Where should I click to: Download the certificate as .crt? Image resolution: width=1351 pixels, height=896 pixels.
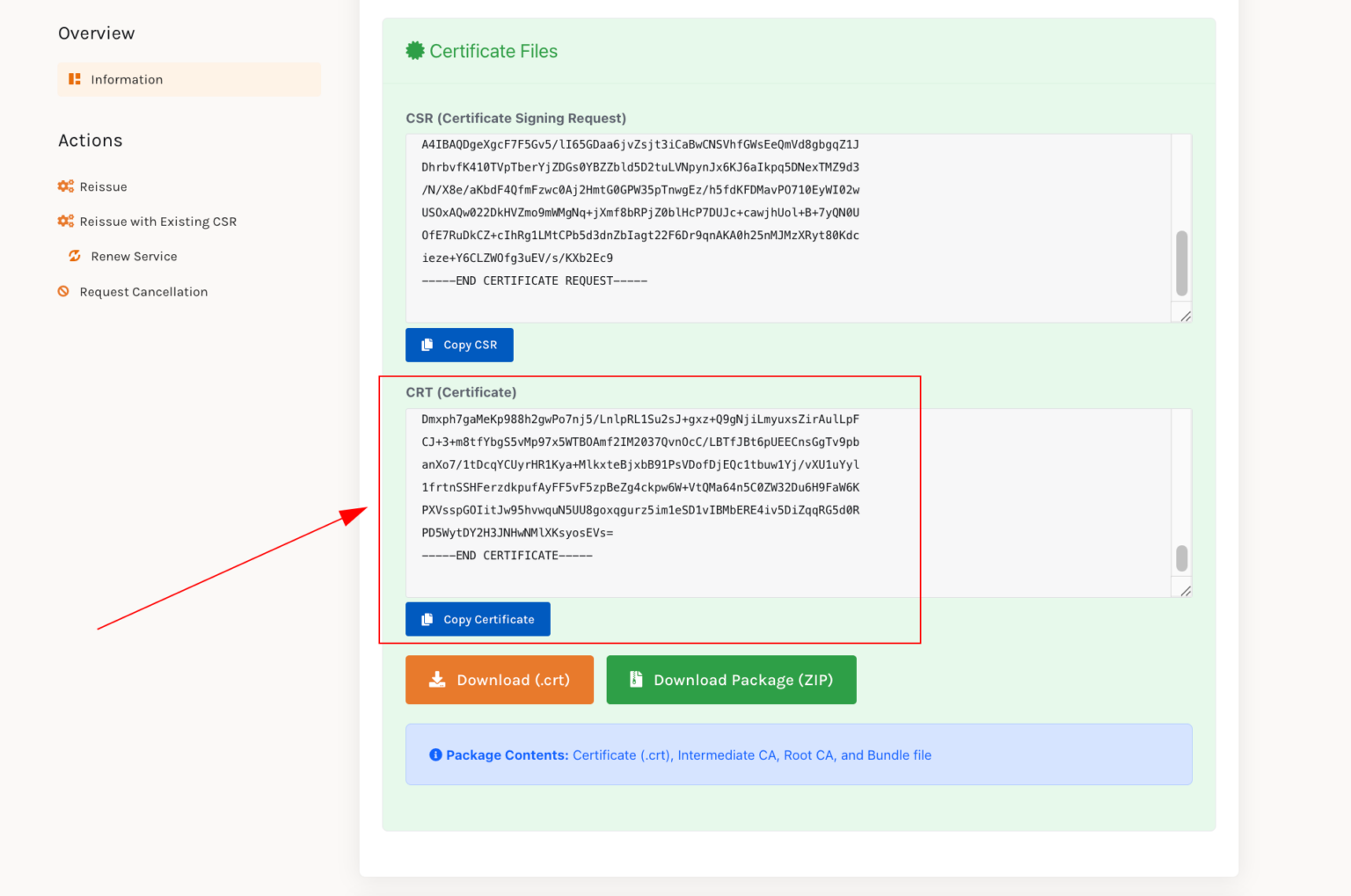(500, 680)
